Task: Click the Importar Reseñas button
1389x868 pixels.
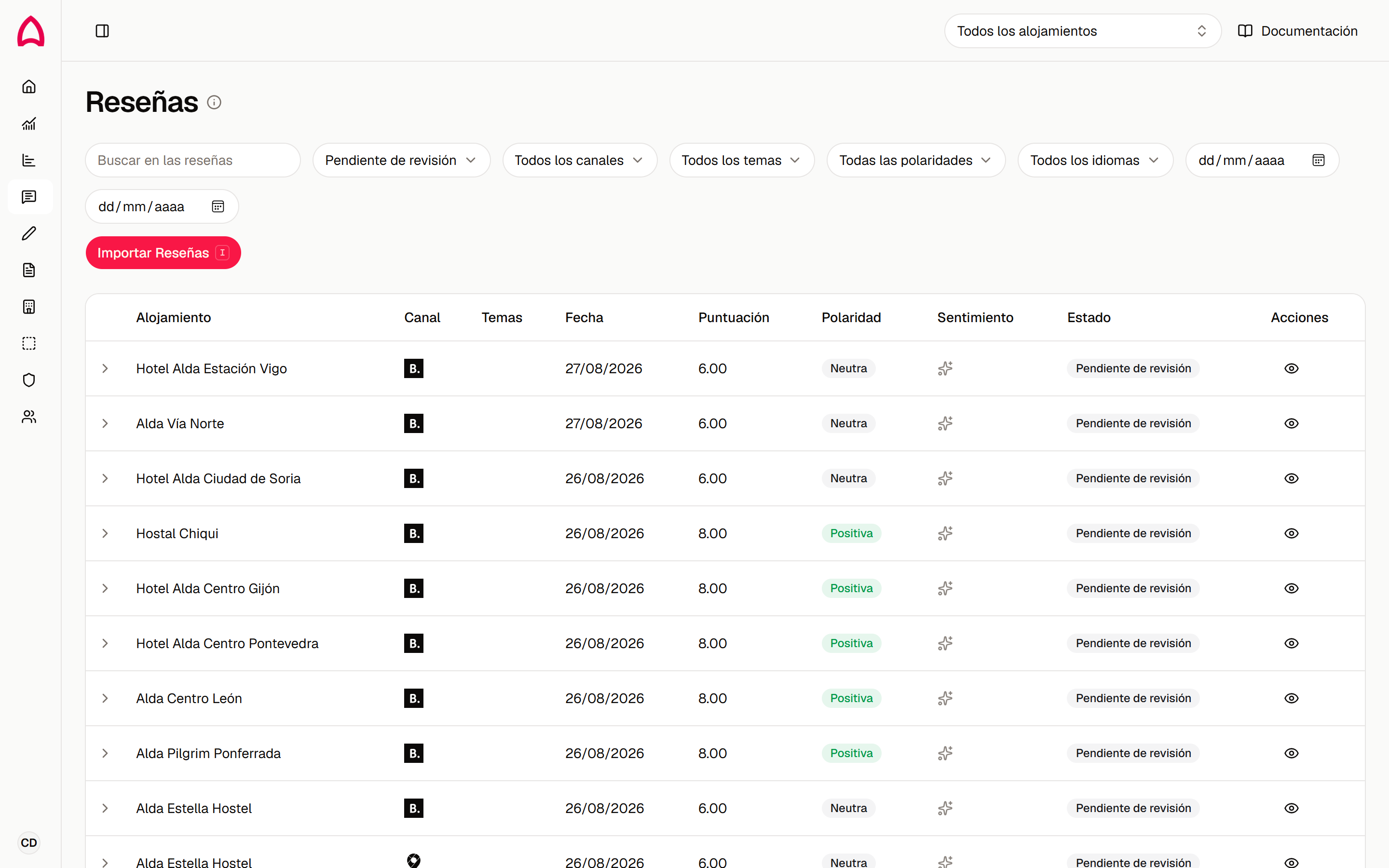Action: tap(163, 253)
